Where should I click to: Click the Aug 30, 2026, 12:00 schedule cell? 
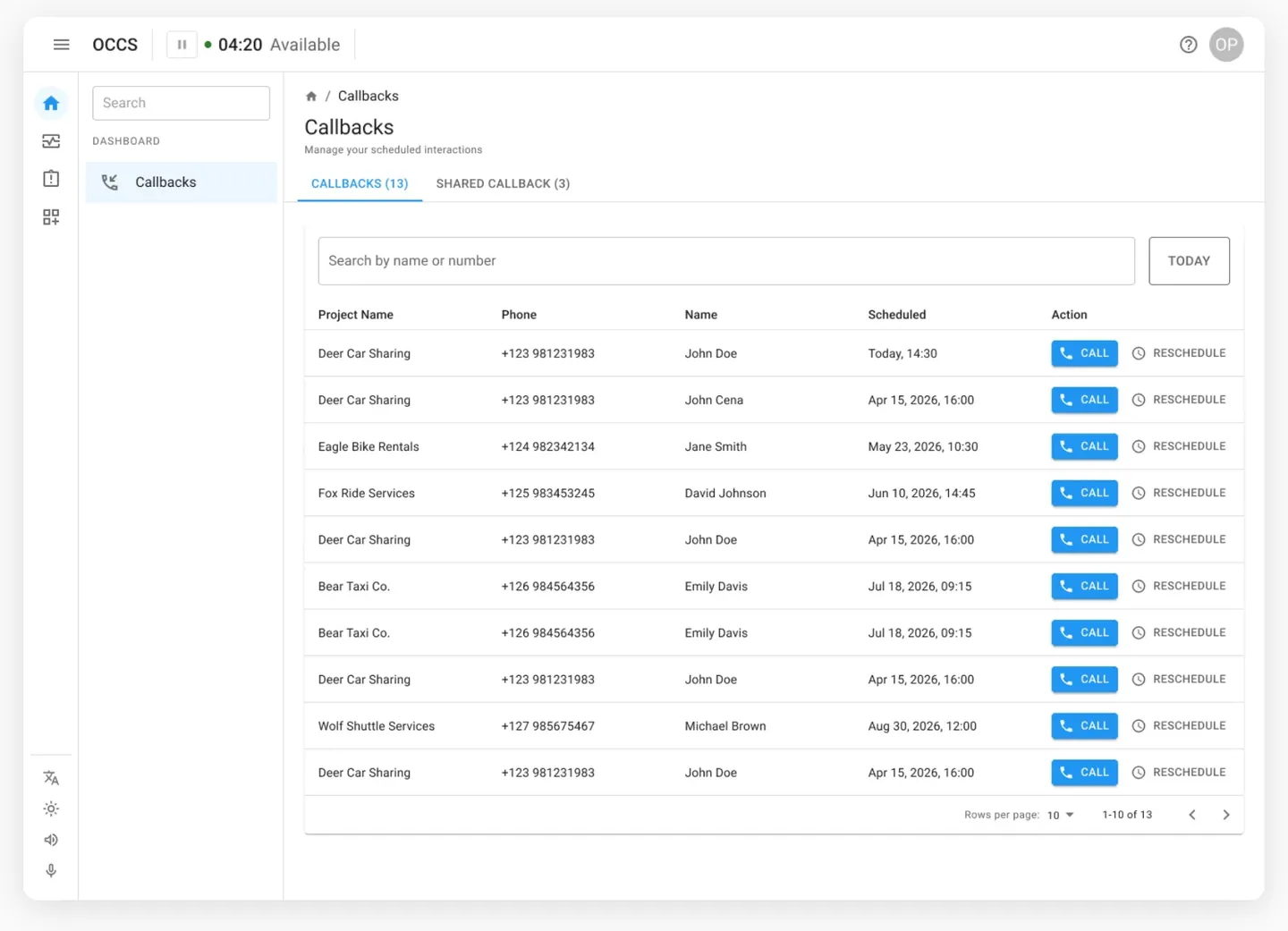(x=922, y=726)
